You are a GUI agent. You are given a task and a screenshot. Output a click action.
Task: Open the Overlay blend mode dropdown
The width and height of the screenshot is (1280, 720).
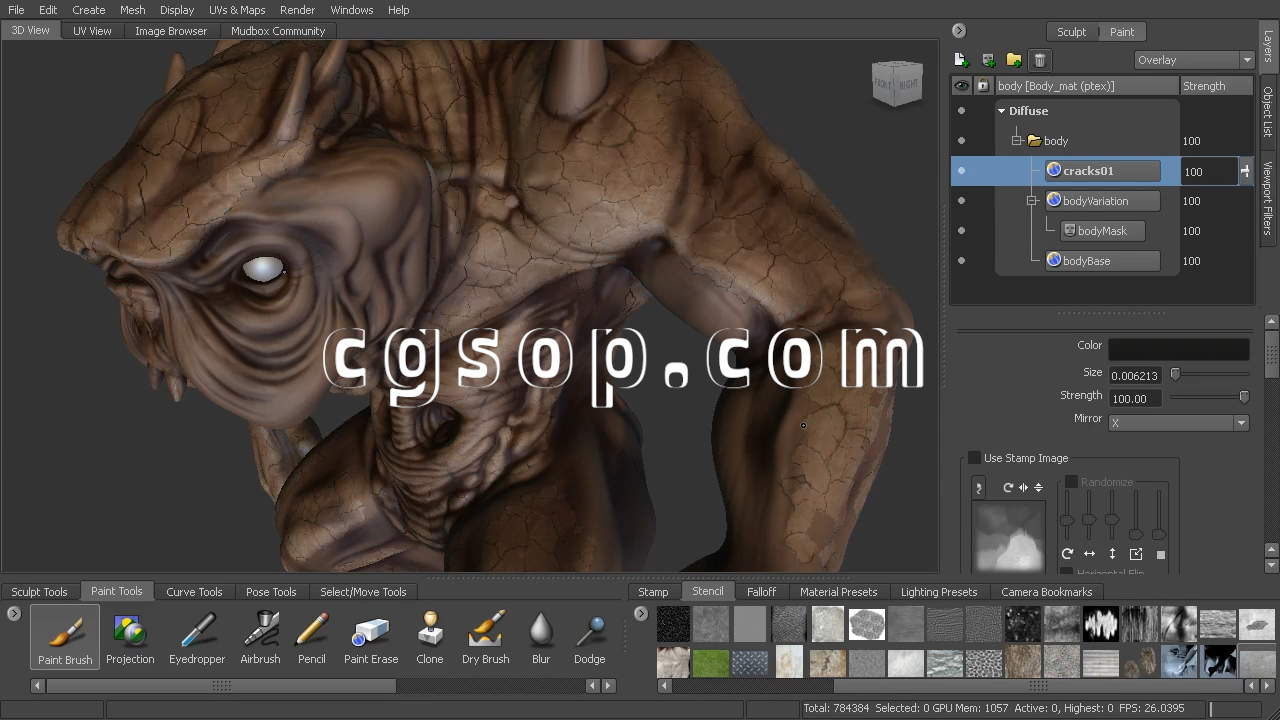click(1194, 60)
